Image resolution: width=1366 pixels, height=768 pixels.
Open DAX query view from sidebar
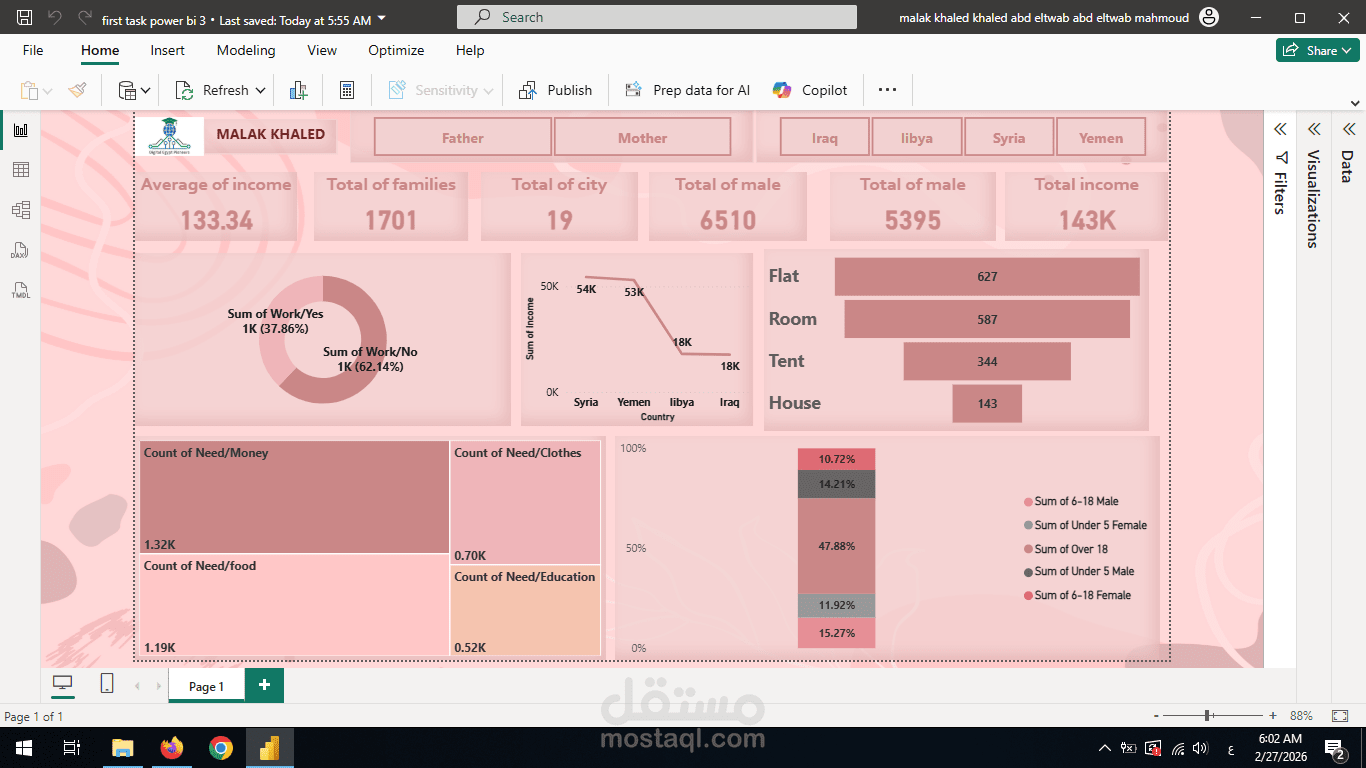coord(20,250)
